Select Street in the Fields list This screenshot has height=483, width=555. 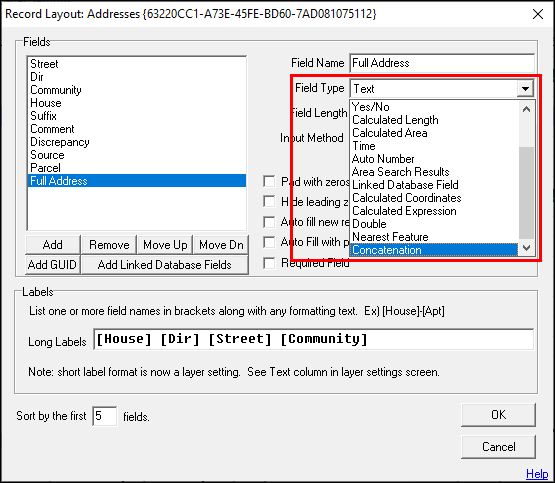pos(137,64)
